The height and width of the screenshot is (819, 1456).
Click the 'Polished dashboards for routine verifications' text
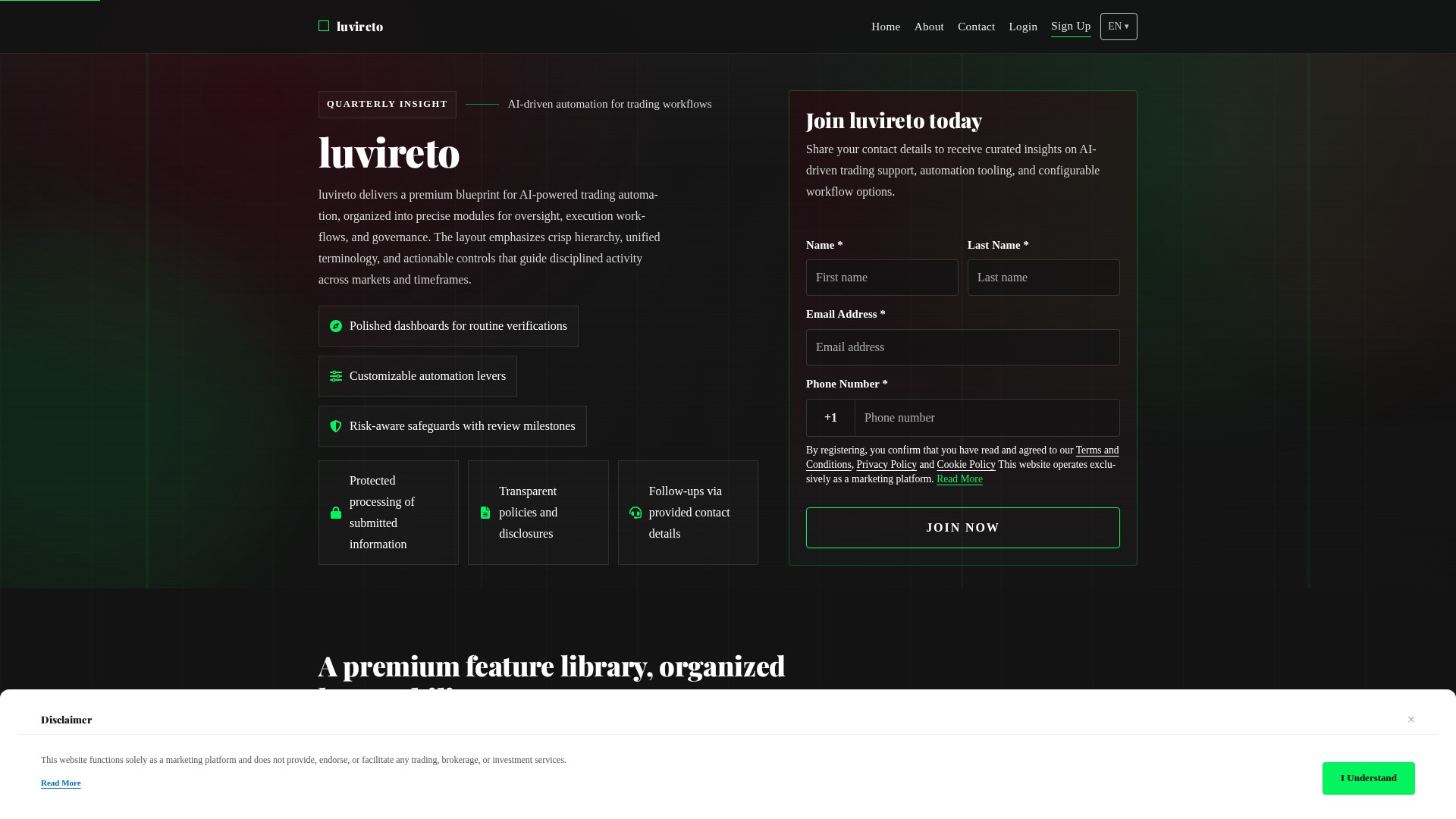(x=458, y=326)
